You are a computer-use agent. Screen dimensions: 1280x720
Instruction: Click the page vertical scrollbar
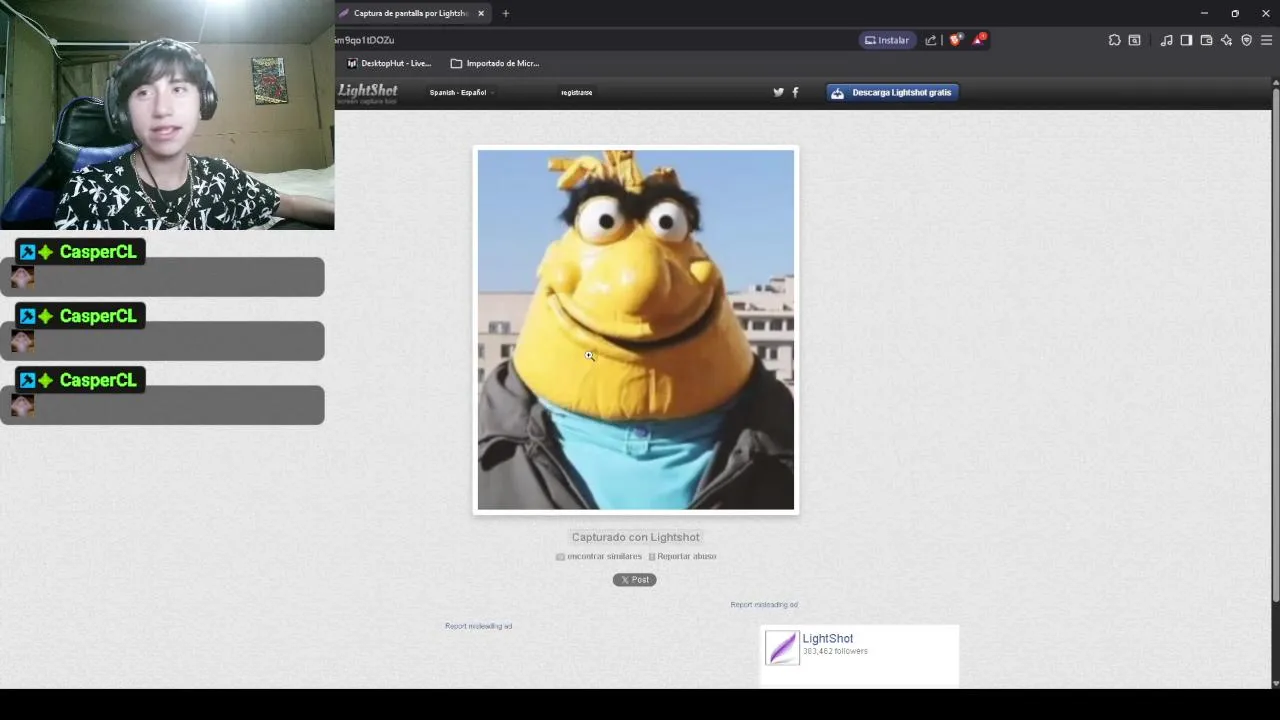pyautogui.click(x=1275, y=345)
